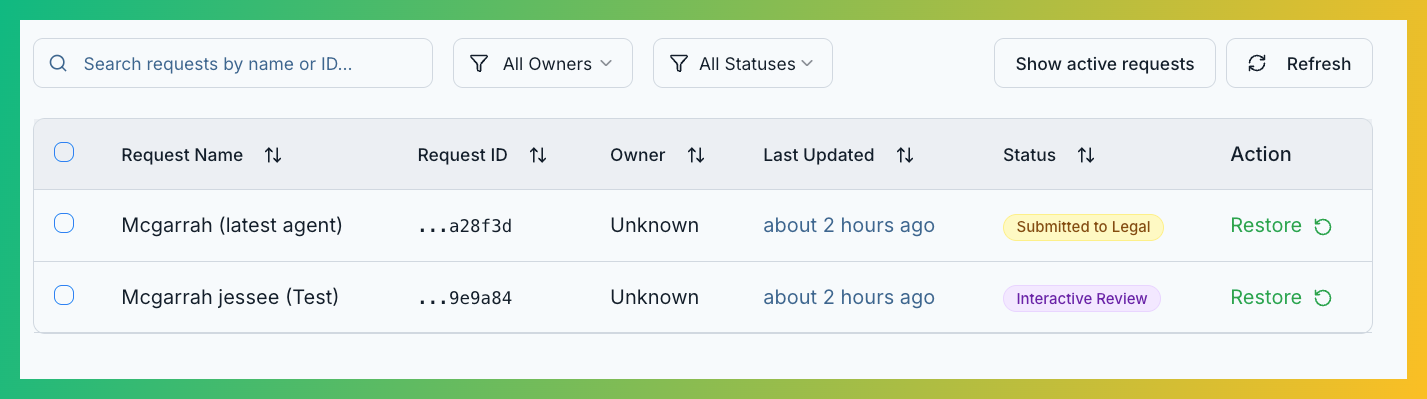1427x399 pixels.
Task: Click last updated time for Mcgarrah (latest agent)
Action: (849, 226)
